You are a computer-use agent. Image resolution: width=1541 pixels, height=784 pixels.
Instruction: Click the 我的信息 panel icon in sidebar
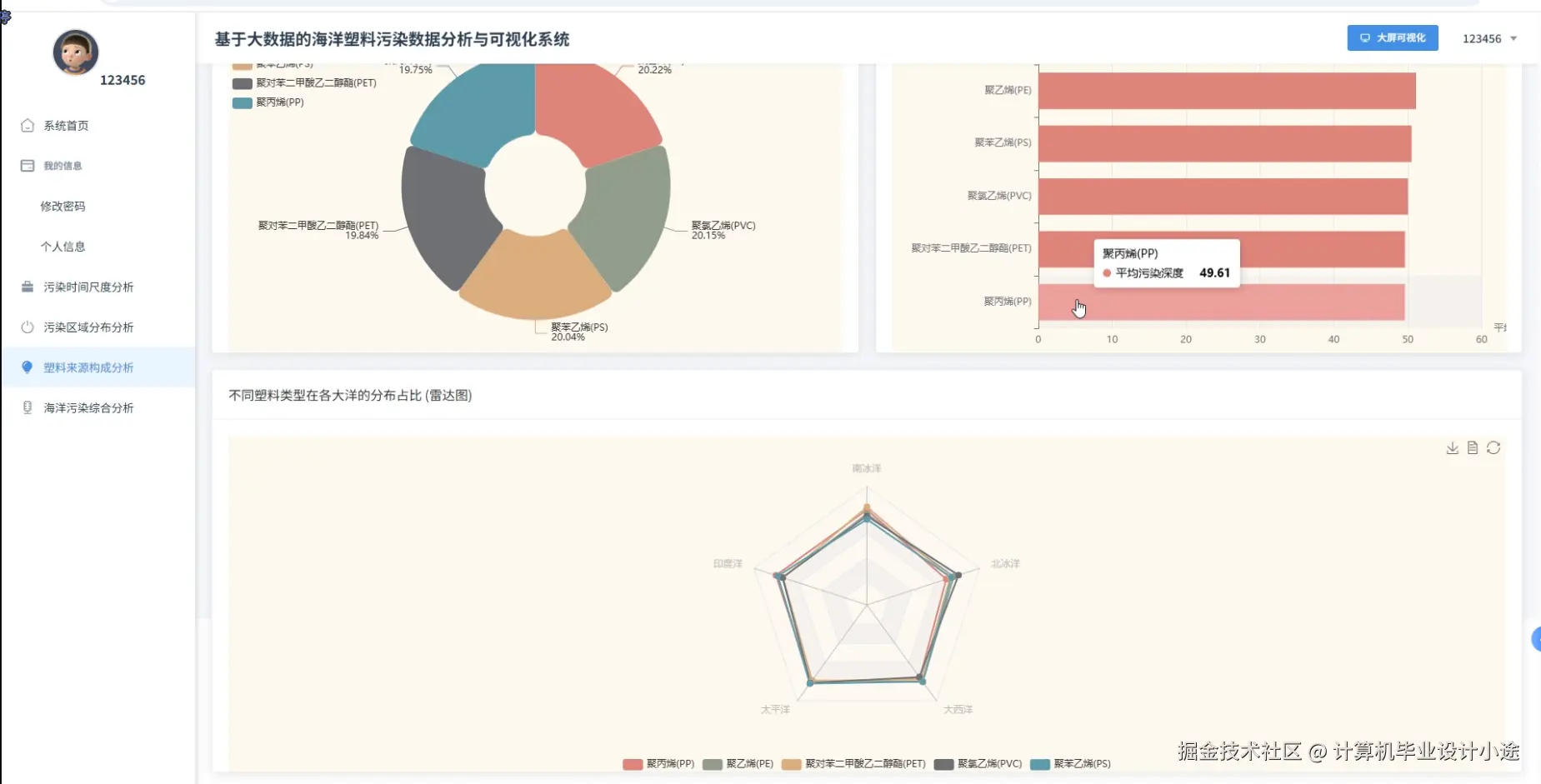click(x=28, y=165)
